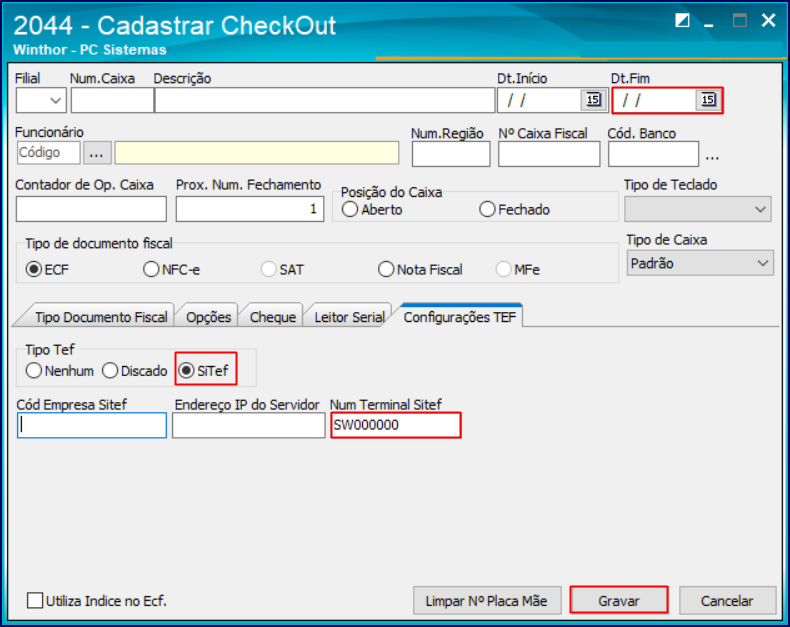Switch to Tipo Documento Fiscal tab
790x627 pixels.
101,317
